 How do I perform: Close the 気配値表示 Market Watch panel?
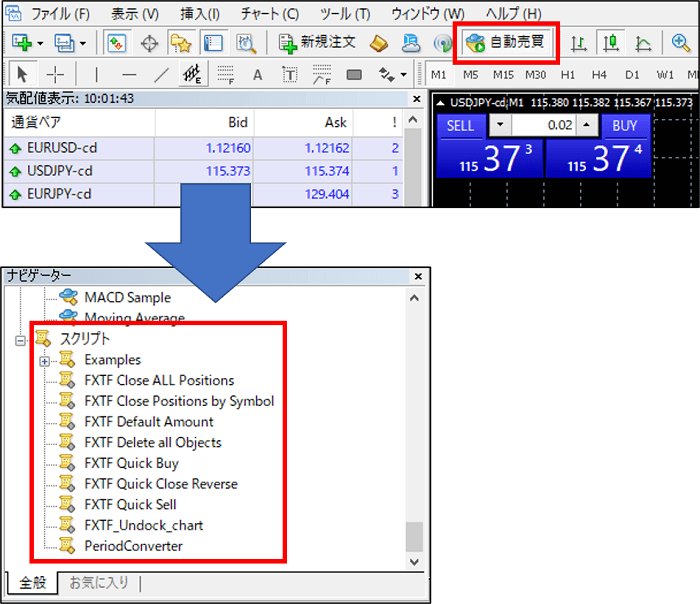417,99
